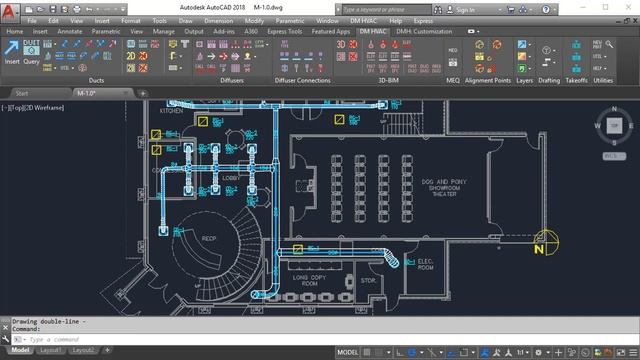Open the Autodesk App Store cart icon

click(x=510, y=9)
